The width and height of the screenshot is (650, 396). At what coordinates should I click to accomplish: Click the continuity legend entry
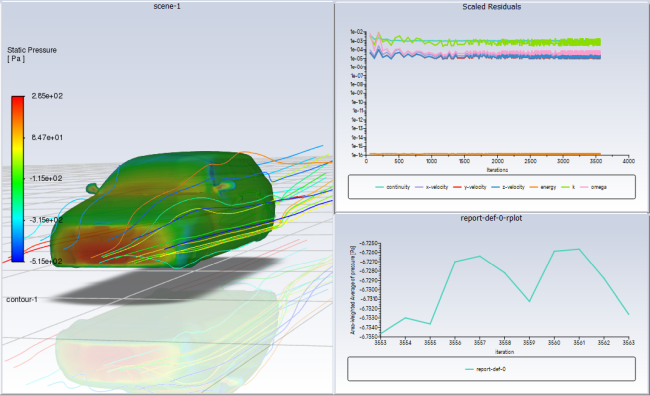(x=393, y=187)
